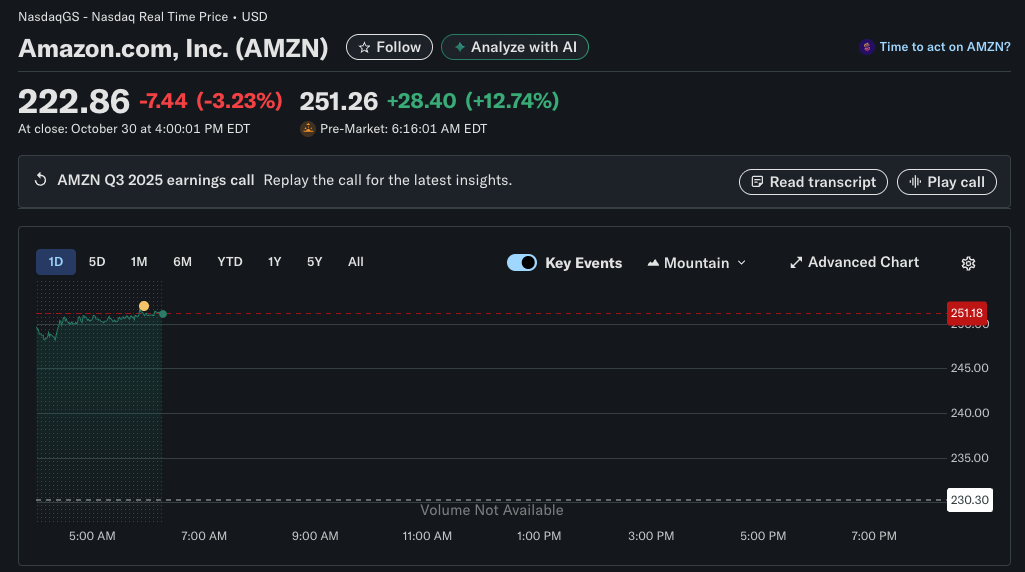Open Analyze with AI

[x=514, y=47]
